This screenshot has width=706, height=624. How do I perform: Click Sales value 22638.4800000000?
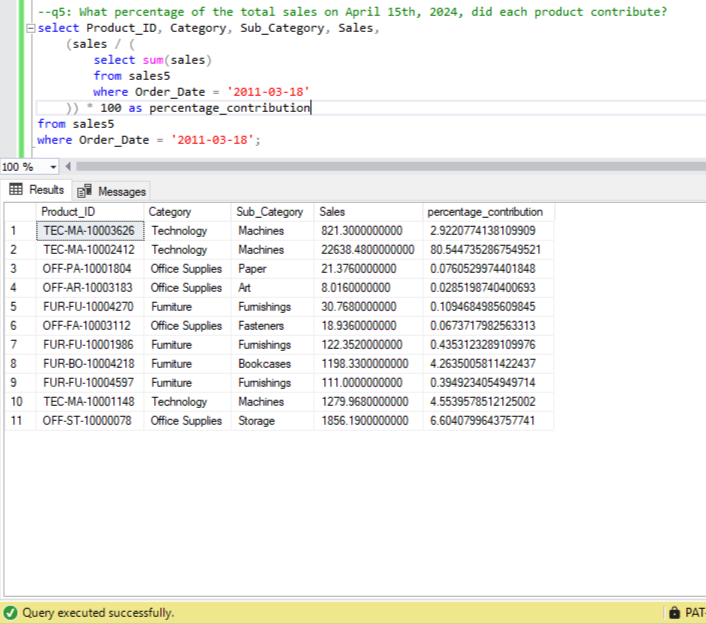tap(368, 250)
